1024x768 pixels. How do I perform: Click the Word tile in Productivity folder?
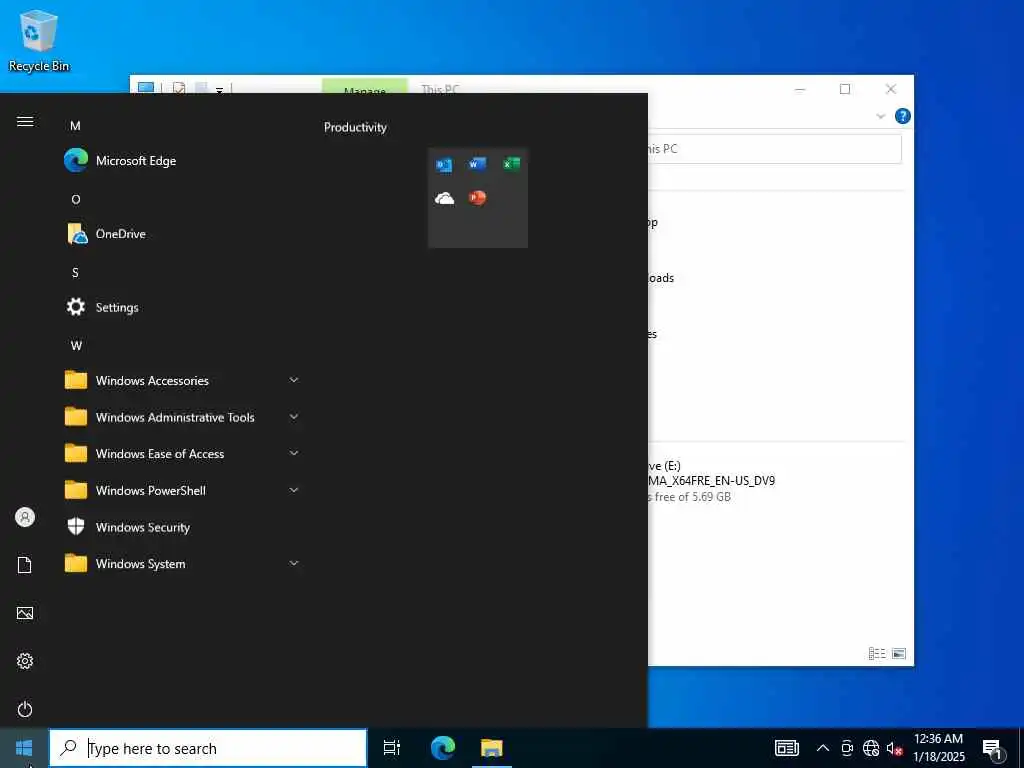(x=477, y=165)
